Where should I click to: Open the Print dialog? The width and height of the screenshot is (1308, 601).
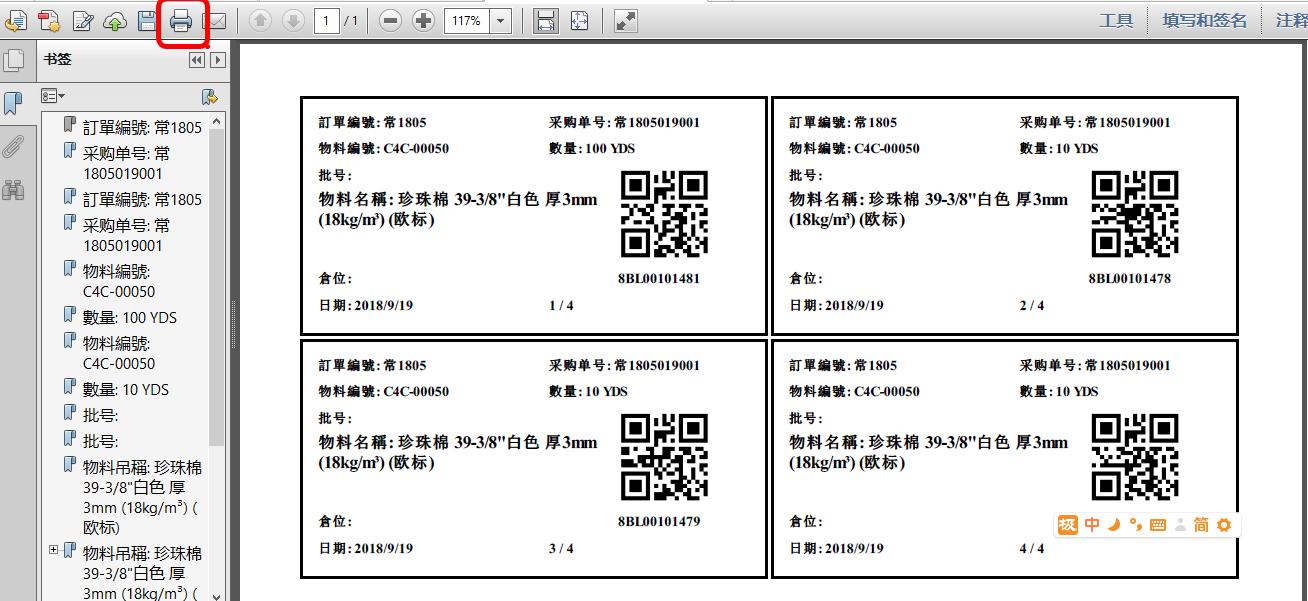click(x=182, y=20)
